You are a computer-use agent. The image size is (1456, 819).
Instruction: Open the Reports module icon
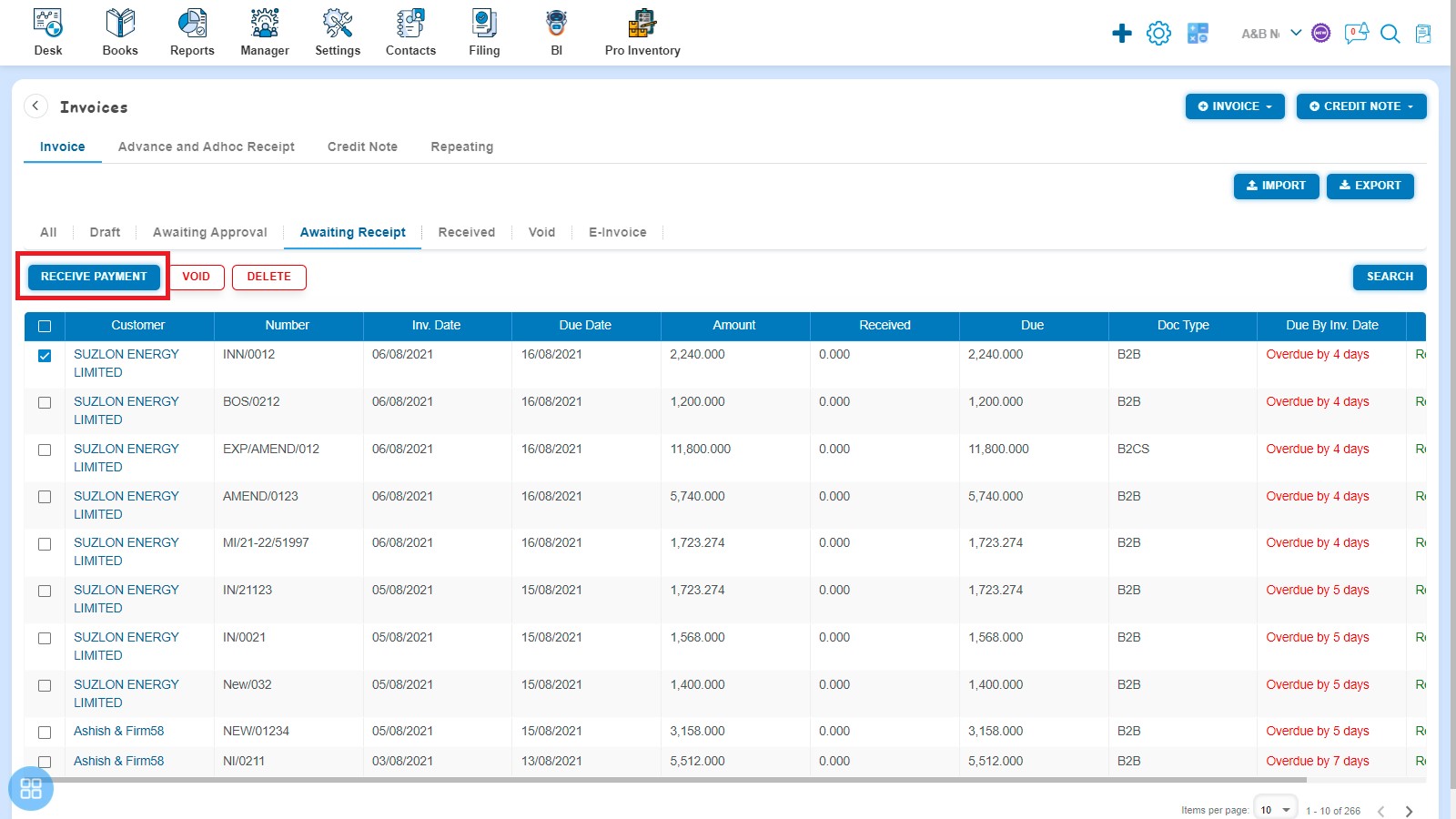[x=192, y=23]
